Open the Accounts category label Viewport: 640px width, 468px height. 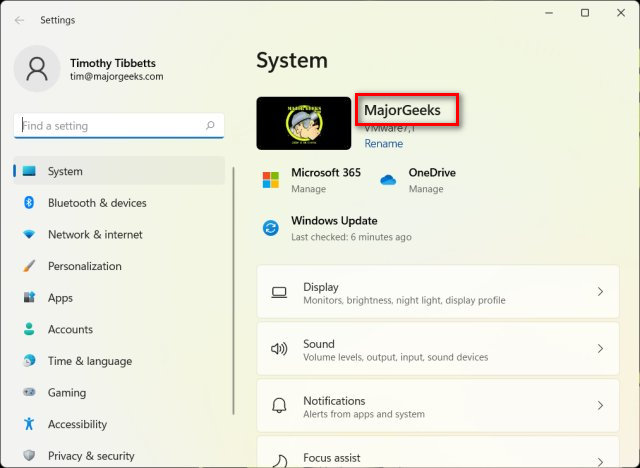point(70,329)
